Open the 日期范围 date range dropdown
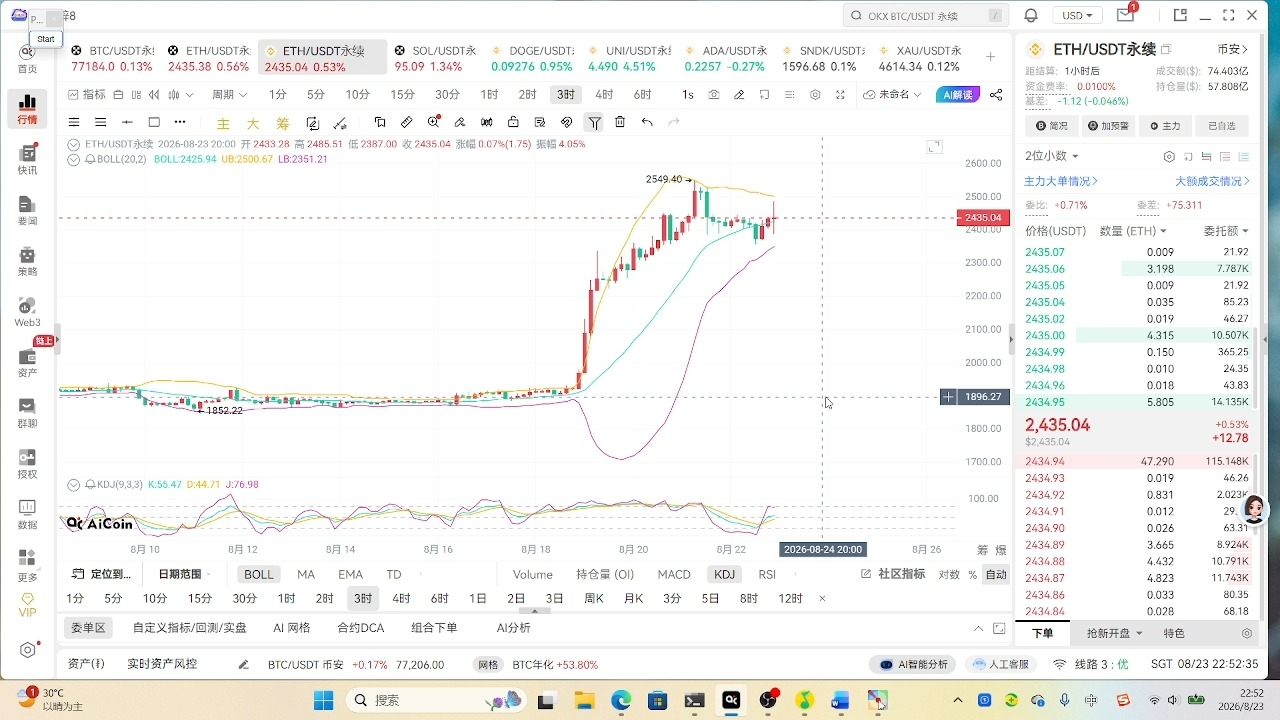 (x=185, y=574)
